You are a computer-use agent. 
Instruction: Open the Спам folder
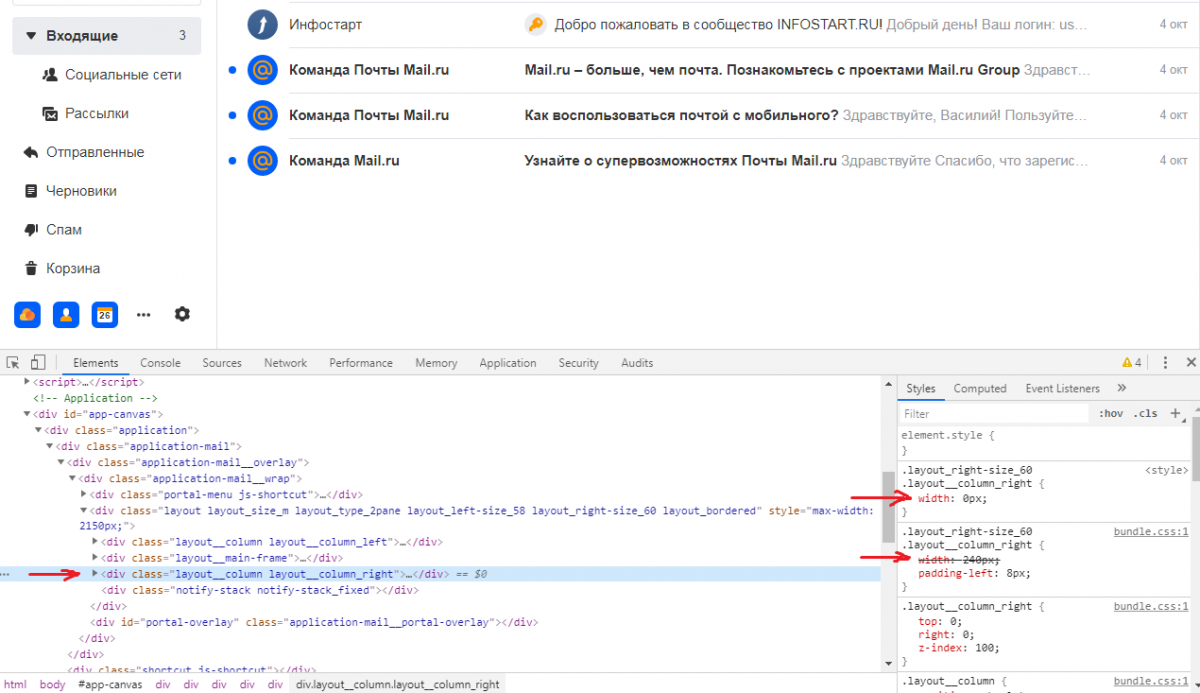click(x=64, y=230)
